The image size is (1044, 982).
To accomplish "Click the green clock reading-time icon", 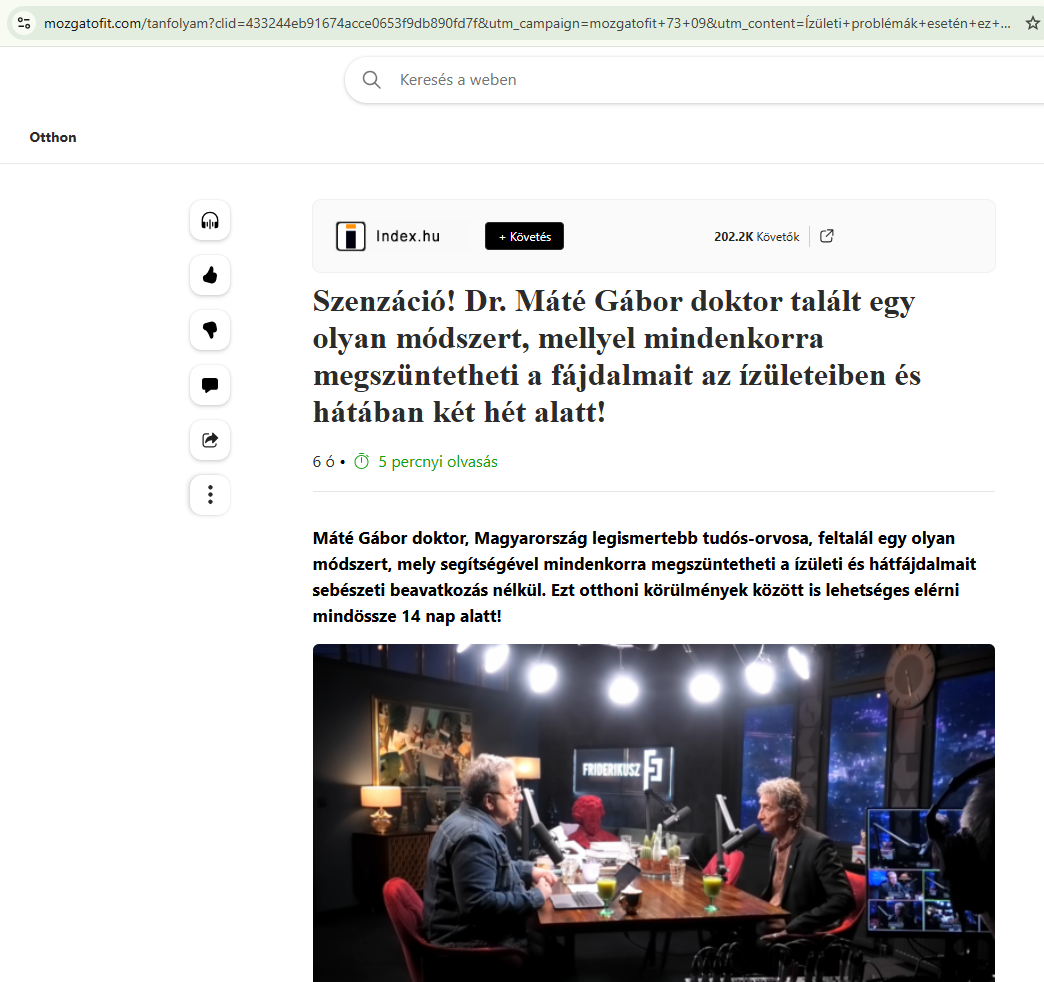I will (362, 461).
